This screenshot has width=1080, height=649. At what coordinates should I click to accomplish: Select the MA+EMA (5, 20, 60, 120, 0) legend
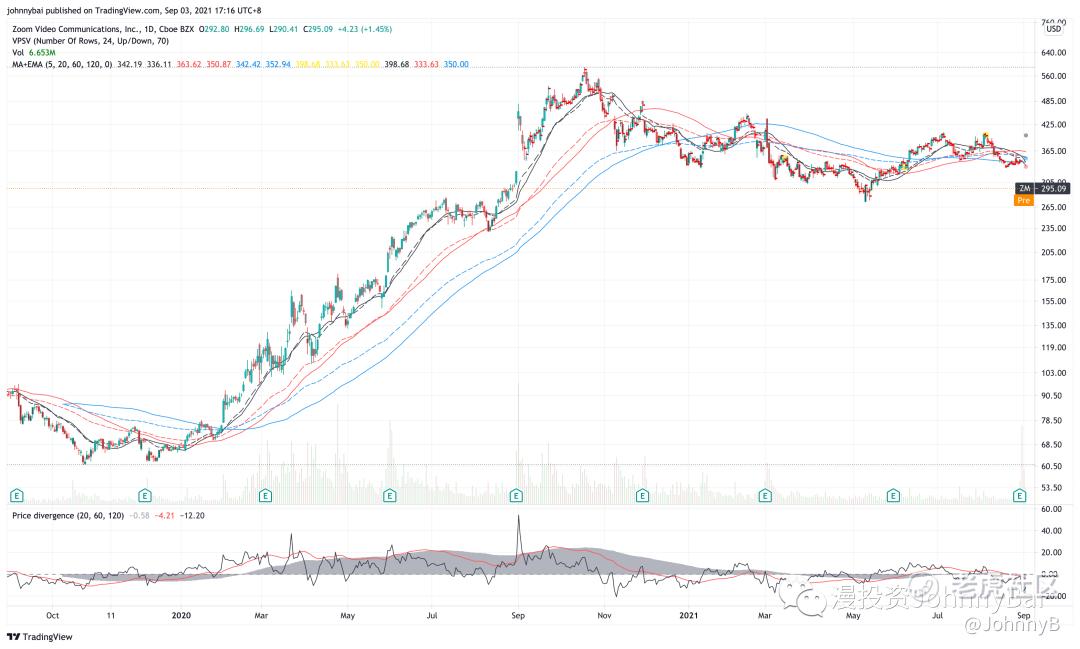coord(62,64)
